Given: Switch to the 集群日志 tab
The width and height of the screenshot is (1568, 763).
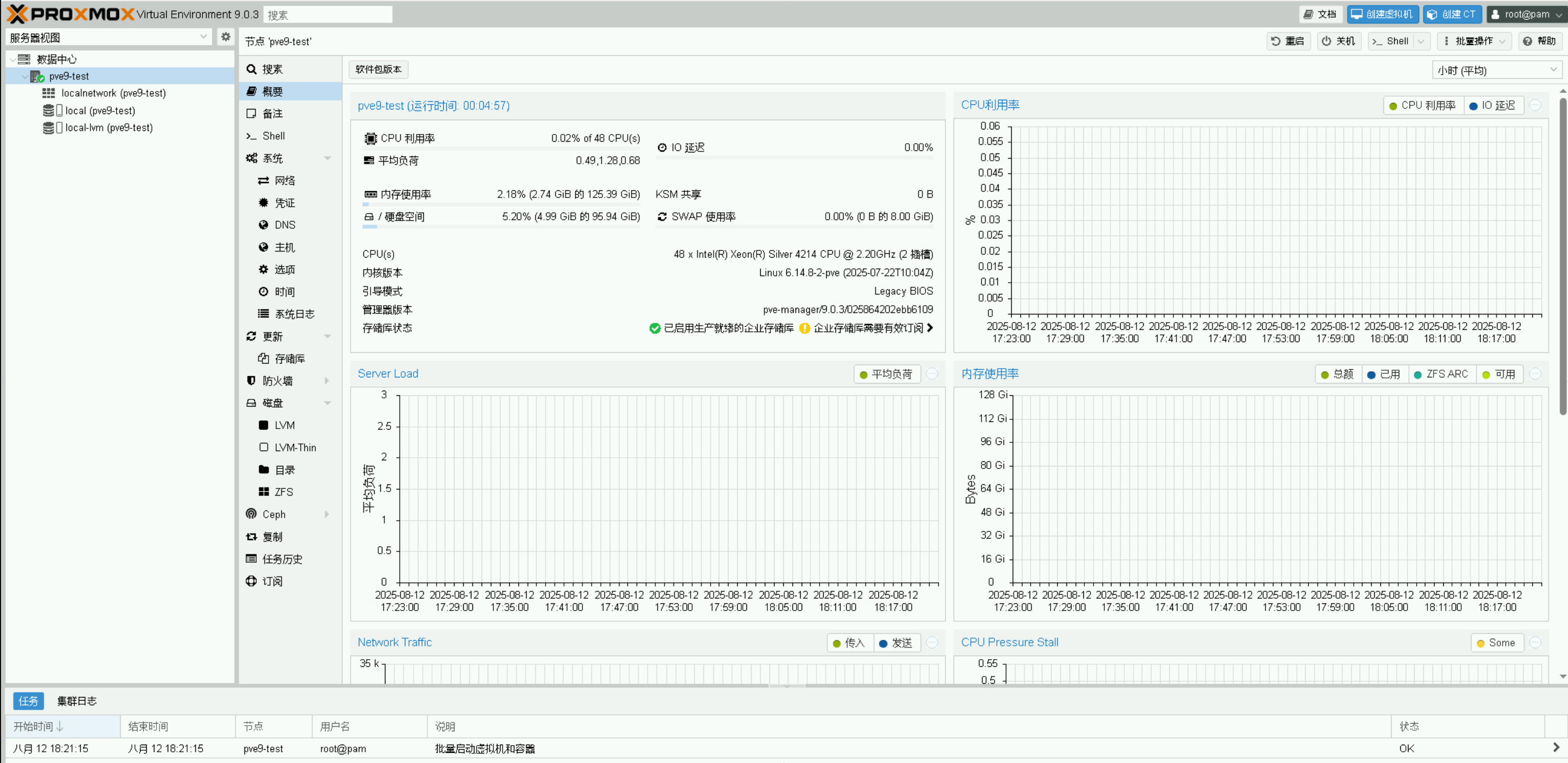Looking at the screenshot, I should coord(77,701).
